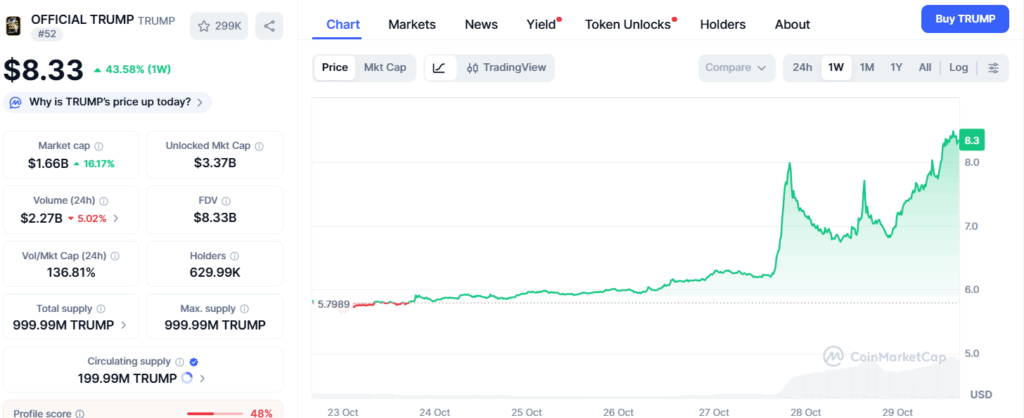1024x418 pixels.
Task: Click the circulating supply verified badge
Action: coord(193,362)
